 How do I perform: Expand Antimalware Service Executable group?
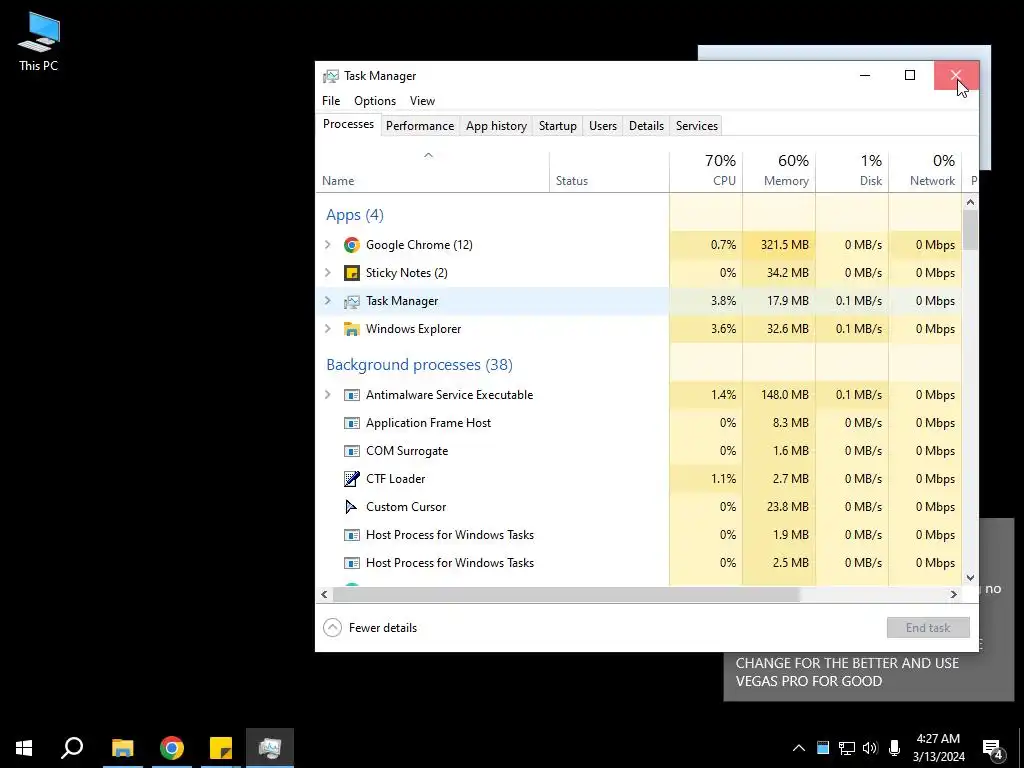(328, 395)
